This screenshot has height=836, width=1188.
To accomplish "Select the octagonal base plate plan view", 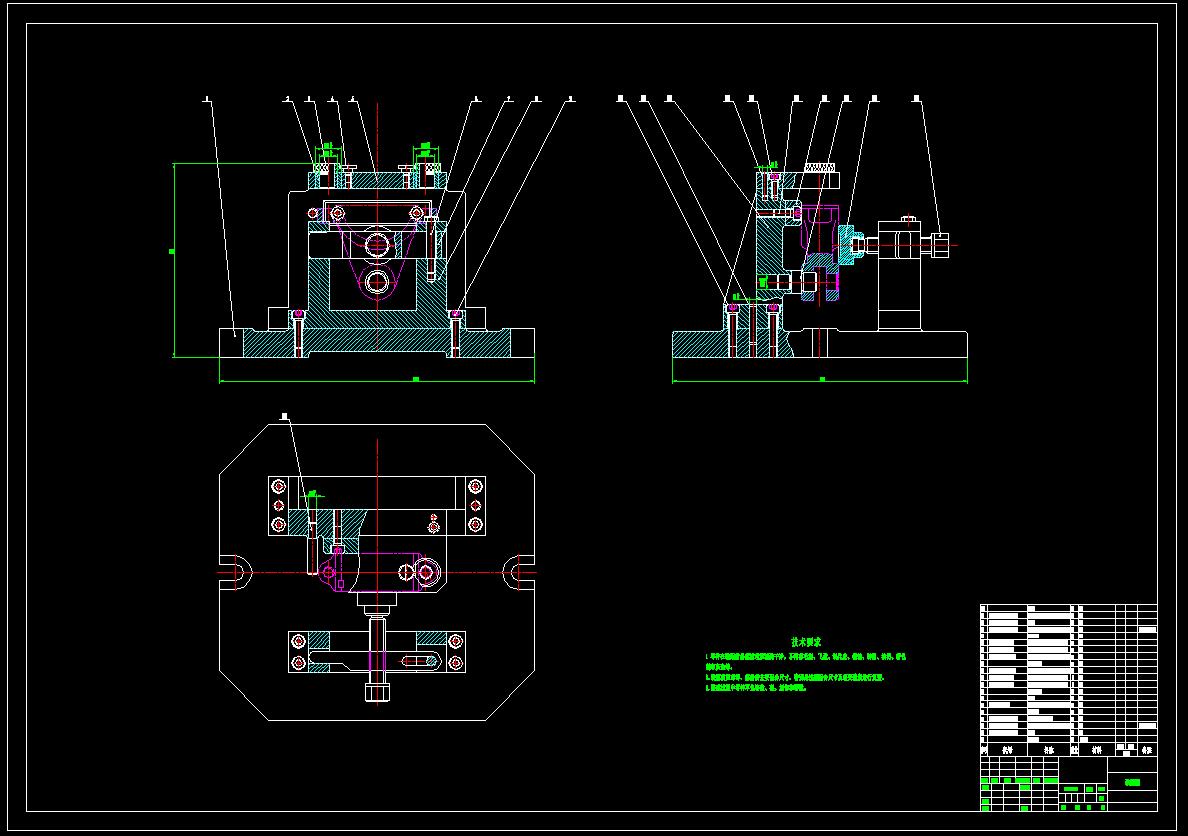I will pyautogui.click(x=377, y=572).
